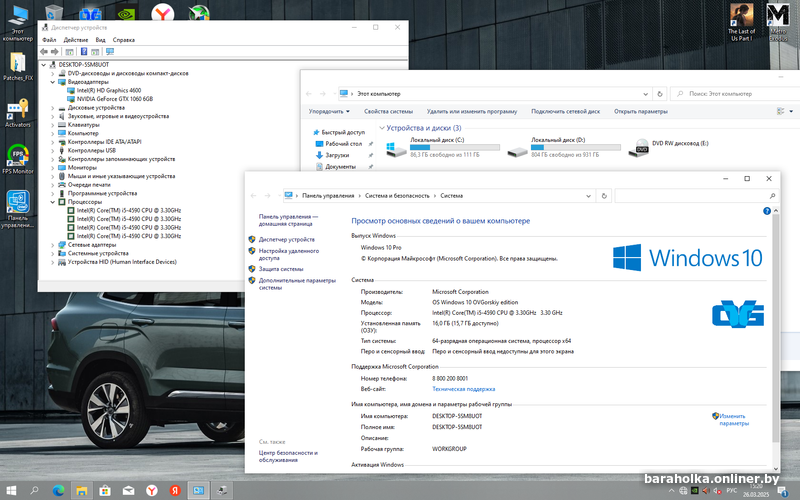
Task: Click РУС language indicator in tray
Action: (732, 491)
